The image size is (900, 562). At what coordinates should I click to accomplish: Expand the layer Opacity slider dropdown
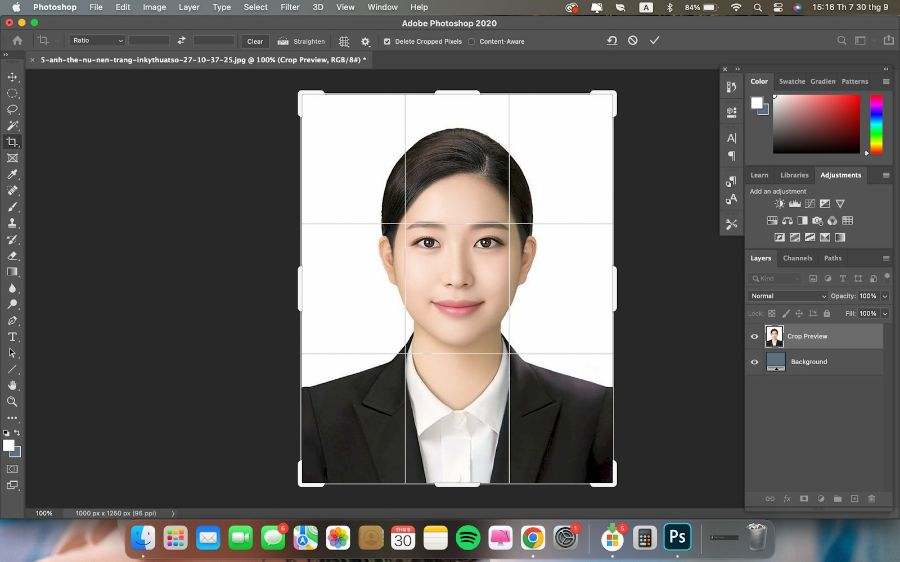[x=885, y=296]
